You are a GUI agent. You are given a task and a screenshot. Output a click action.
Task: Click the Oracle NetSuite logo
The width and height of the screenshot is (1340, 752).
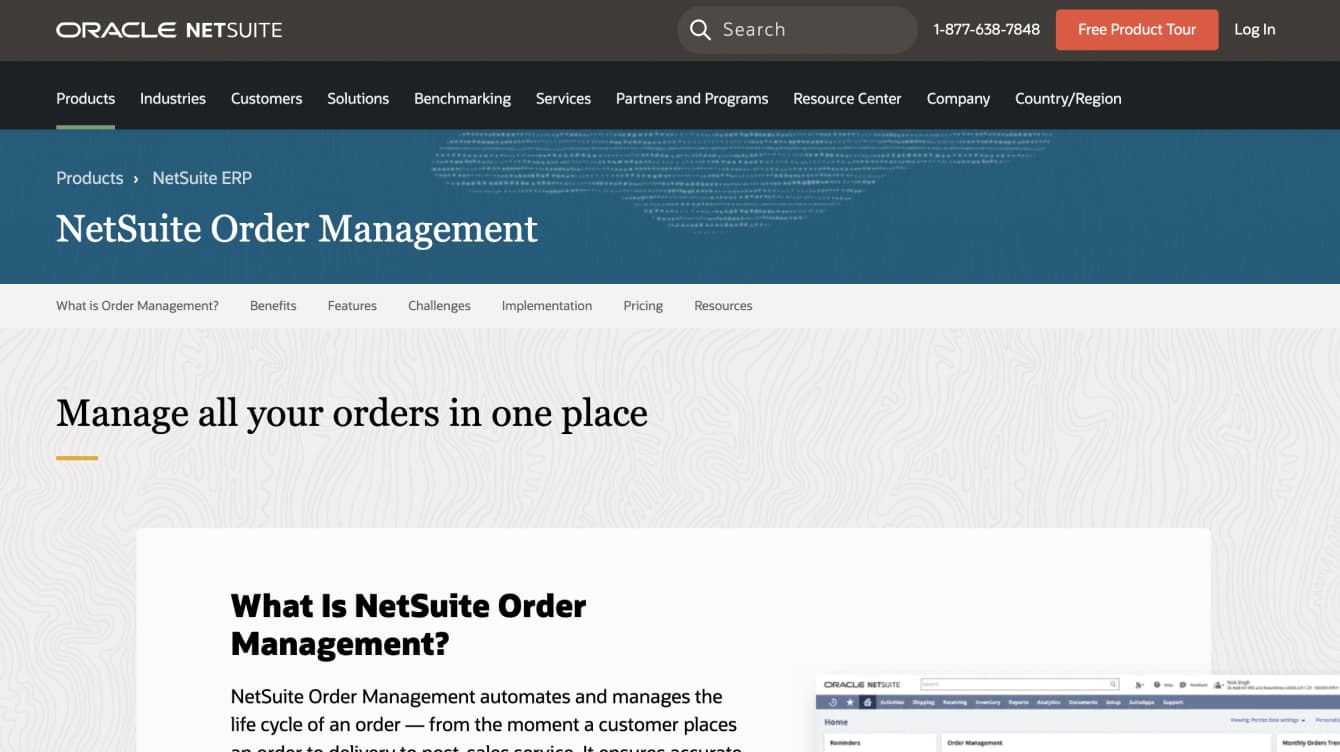[x=169, y=30]
